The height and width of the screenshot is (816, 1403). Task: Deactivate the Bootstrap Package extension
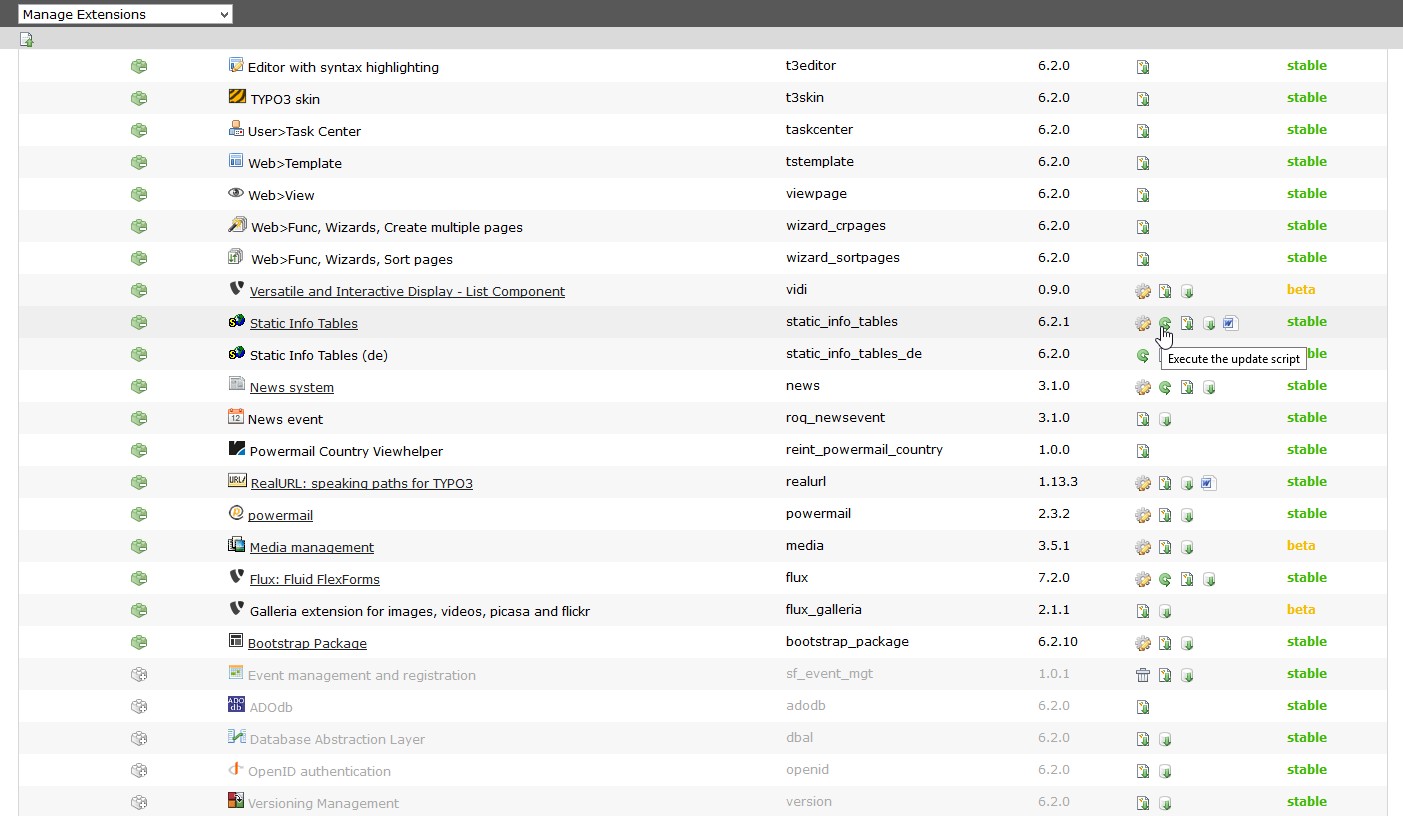pyautogui.click(x=139, y=643)
